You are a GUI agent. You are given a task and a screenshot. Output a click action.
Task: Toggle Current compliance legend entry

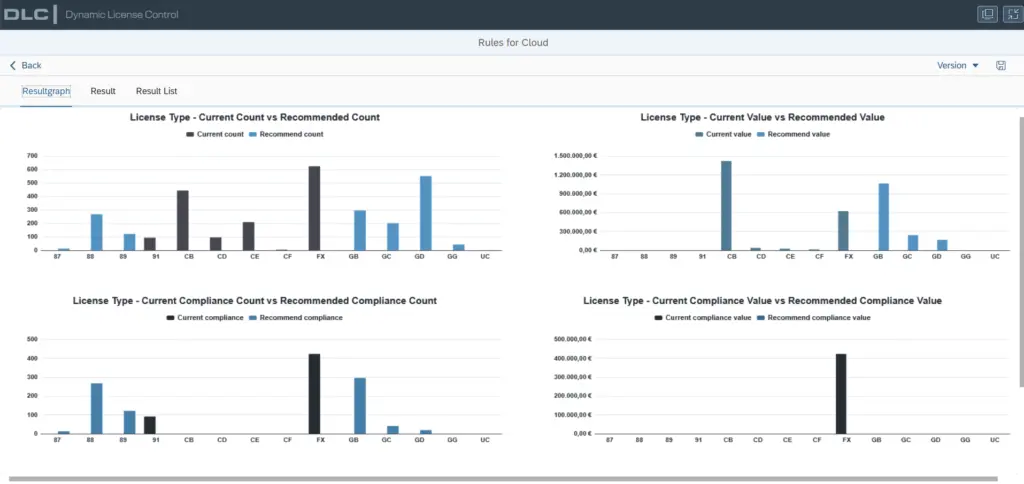tap(205, 317)
